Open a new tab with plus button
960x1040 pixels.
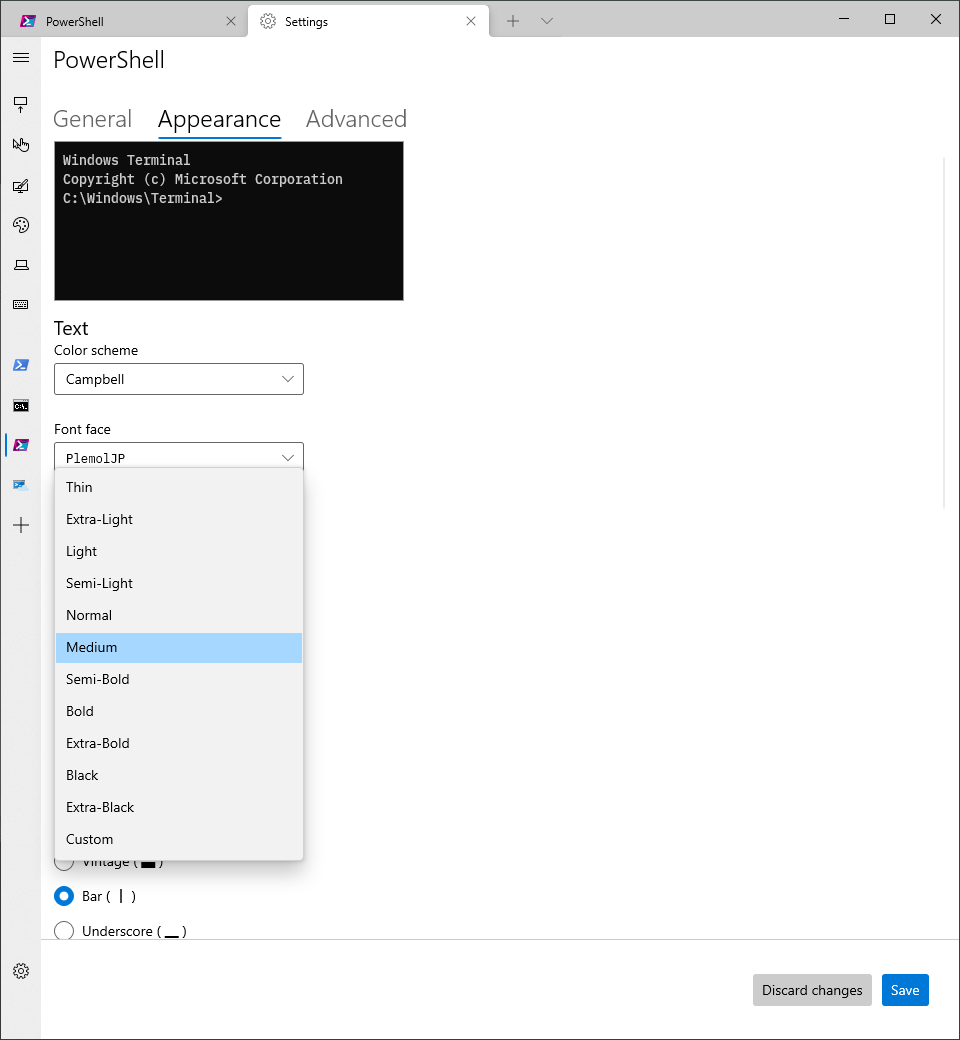click(513, 21)
